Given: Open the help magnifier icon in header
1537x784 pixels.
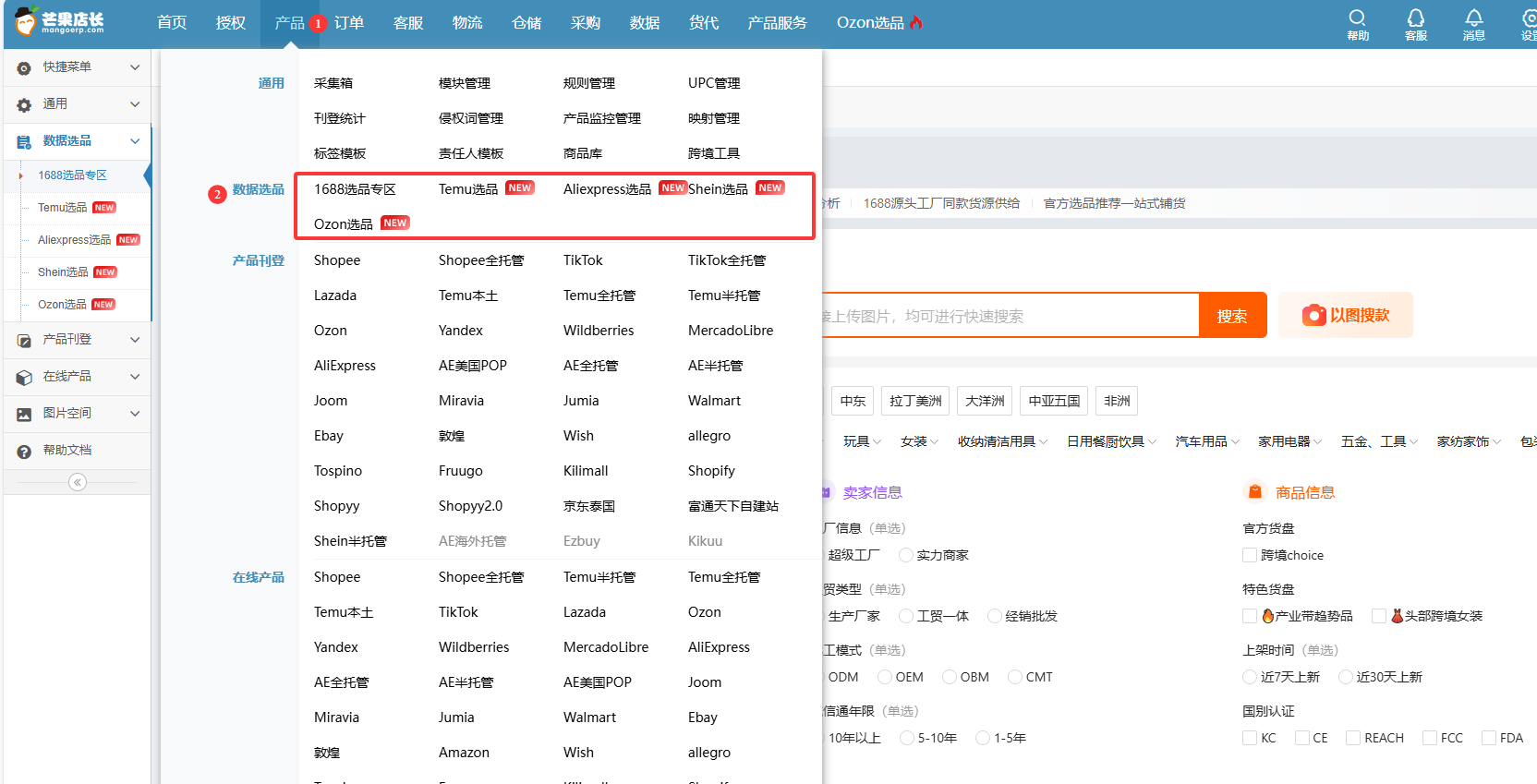Looking at the screenshot, I should pos(1357,18).
